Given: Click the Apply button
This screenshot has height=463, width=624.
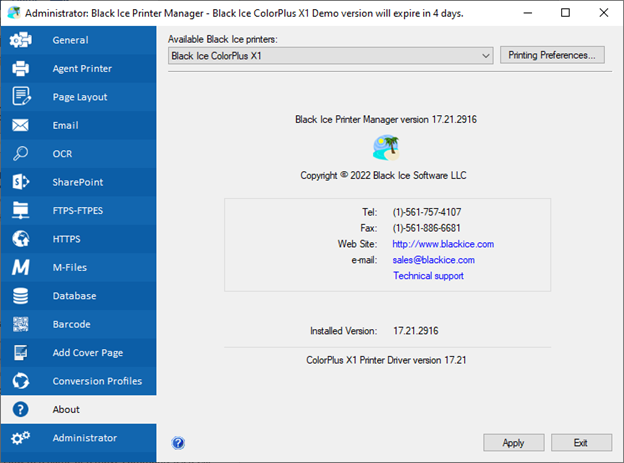Looking at the screenshot, I should (x=513, y=443).
